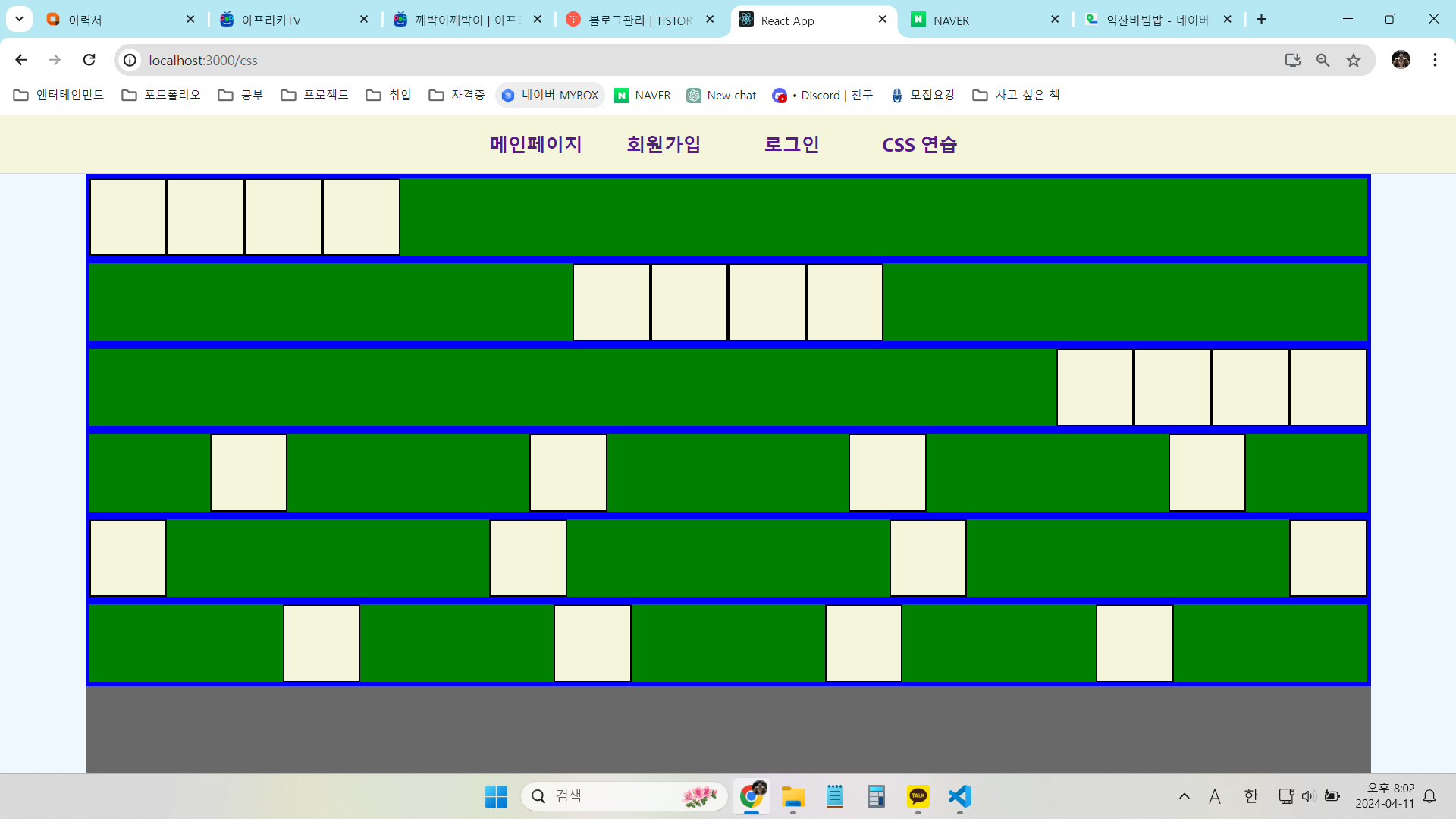Go to 회원가입 page link
The width and height of the screenshot is (1456, 819).
(664, 144)
